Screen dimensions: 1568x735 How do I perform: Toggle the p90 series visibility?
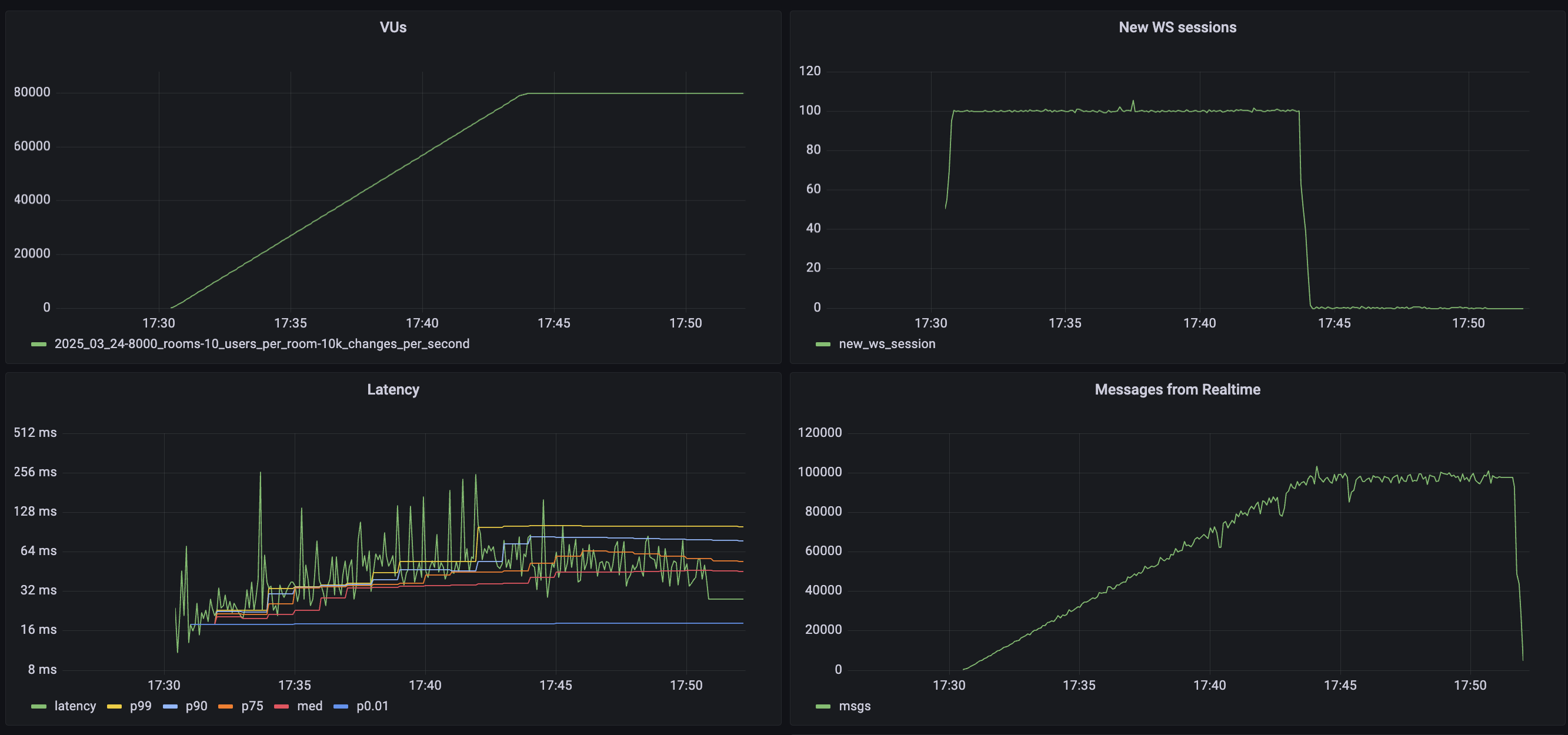[195, 706]
